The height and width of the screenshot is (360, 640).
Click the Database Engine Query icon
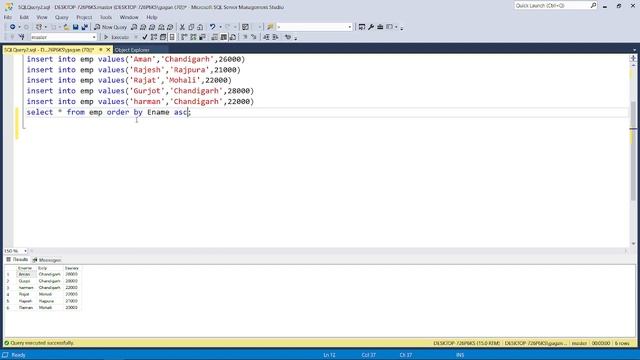(x=134, y=27)
